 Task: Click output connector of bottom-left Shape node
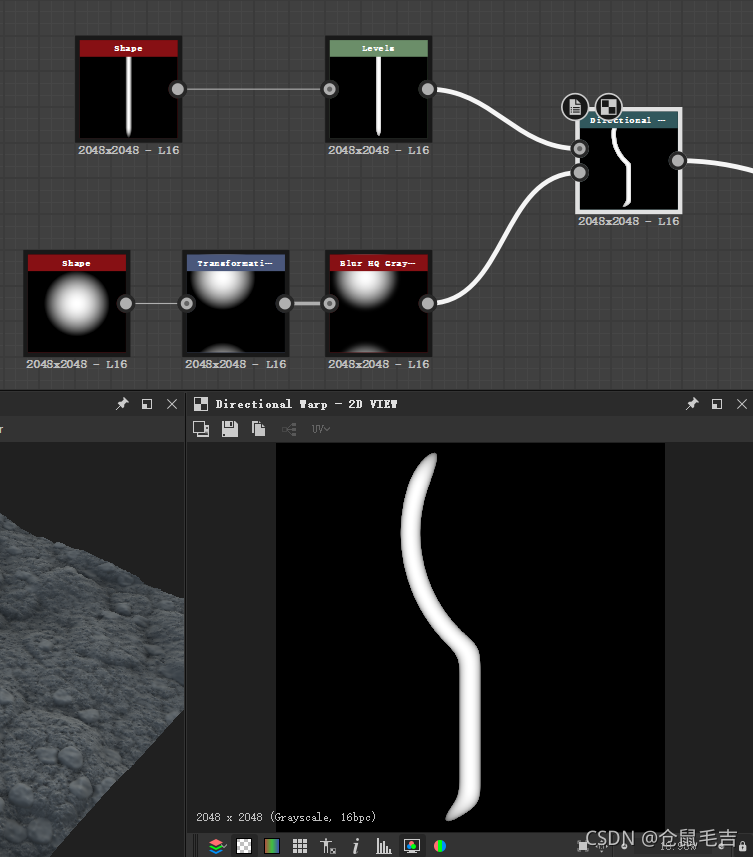(126, 303)
